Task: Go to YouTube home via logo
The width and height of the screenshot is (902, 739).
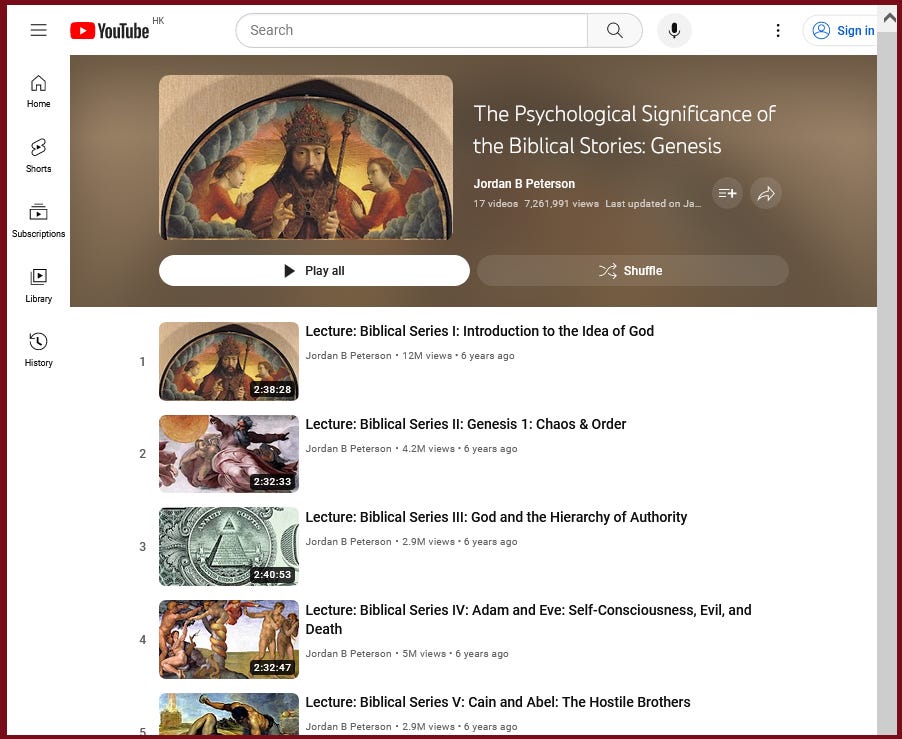Action: click(x=109, y=30)
